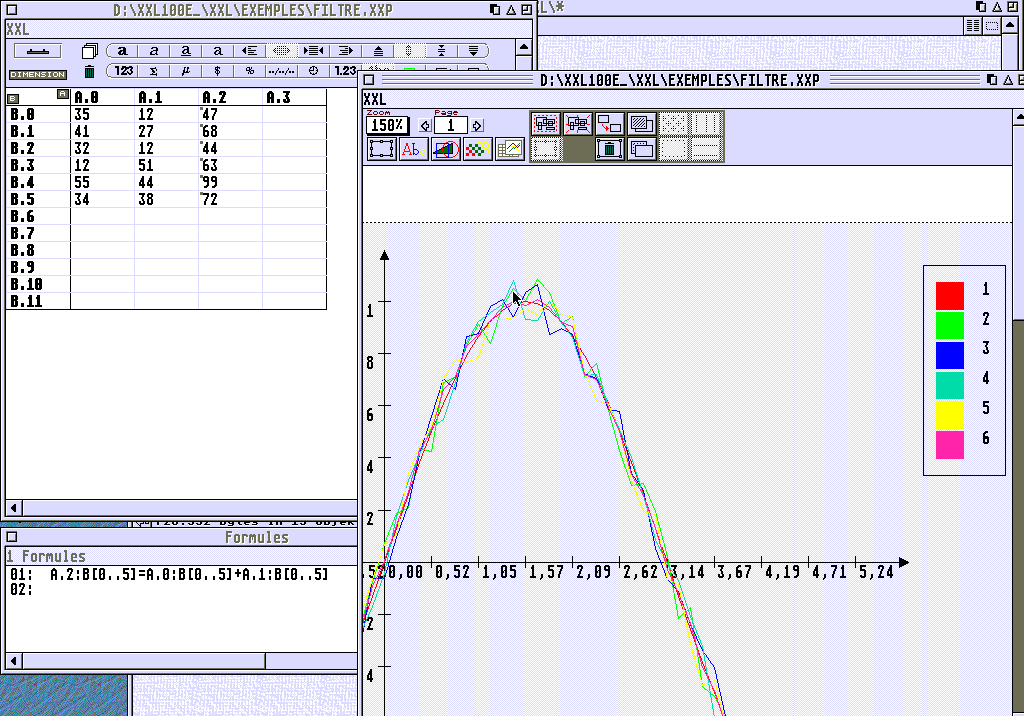Apply the --/--/-- date format

click(x=281, y=71)
